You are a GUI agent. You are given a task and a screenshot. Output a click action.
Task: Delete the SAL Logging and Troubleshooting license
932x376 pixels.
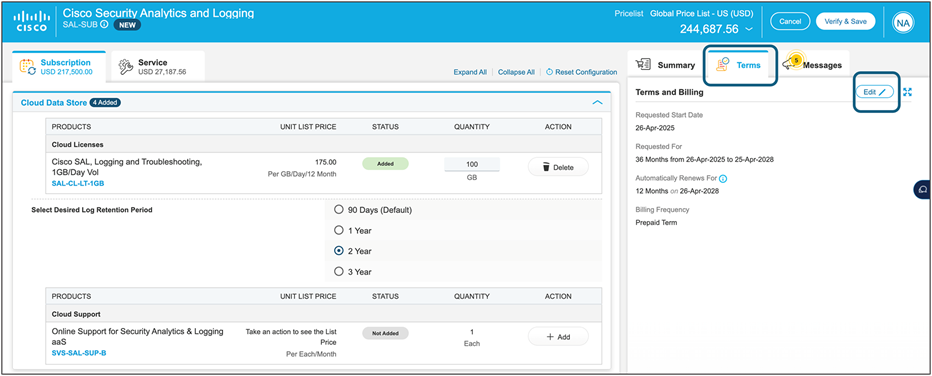pyautogui.click(x=558, y=167)
